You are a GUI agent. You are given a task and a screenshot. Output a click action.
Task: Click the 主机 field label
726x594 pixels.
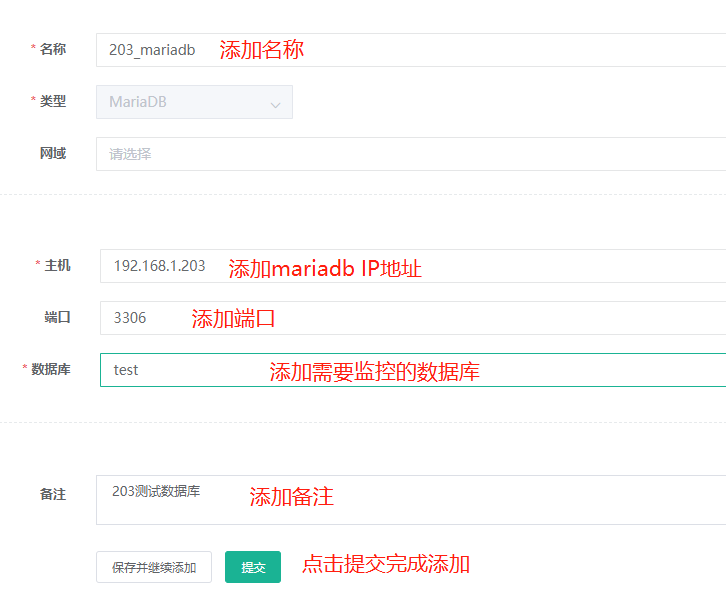pos(57,265)
